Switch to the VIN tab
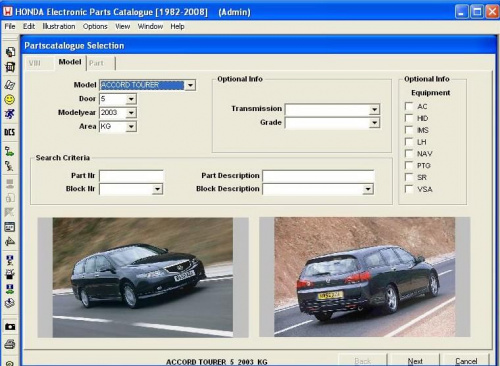This screenshot has height=366, width=500. click(x=34, y=63)
